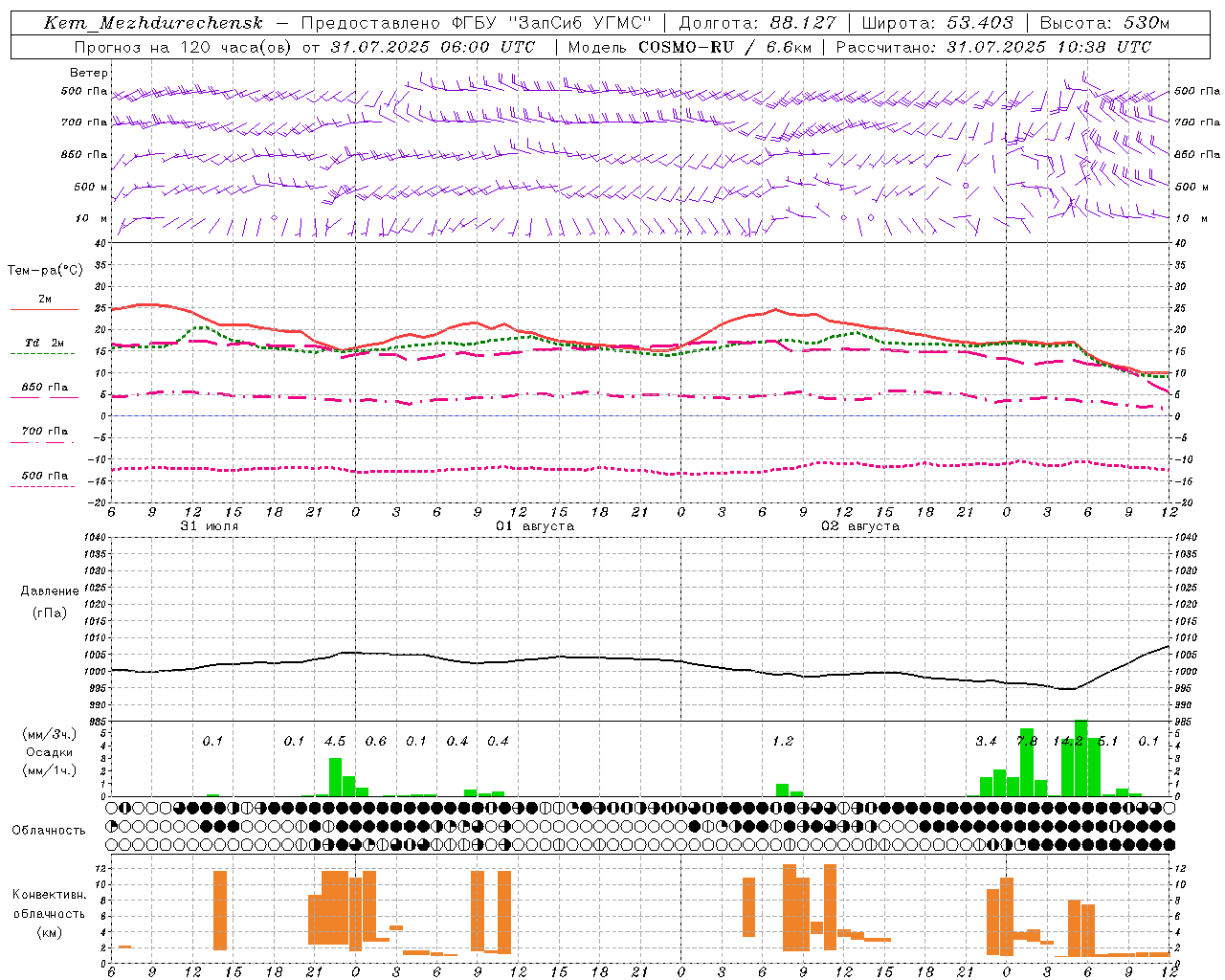
Task: Click the 02 августа date label
Action: [860, 526]
